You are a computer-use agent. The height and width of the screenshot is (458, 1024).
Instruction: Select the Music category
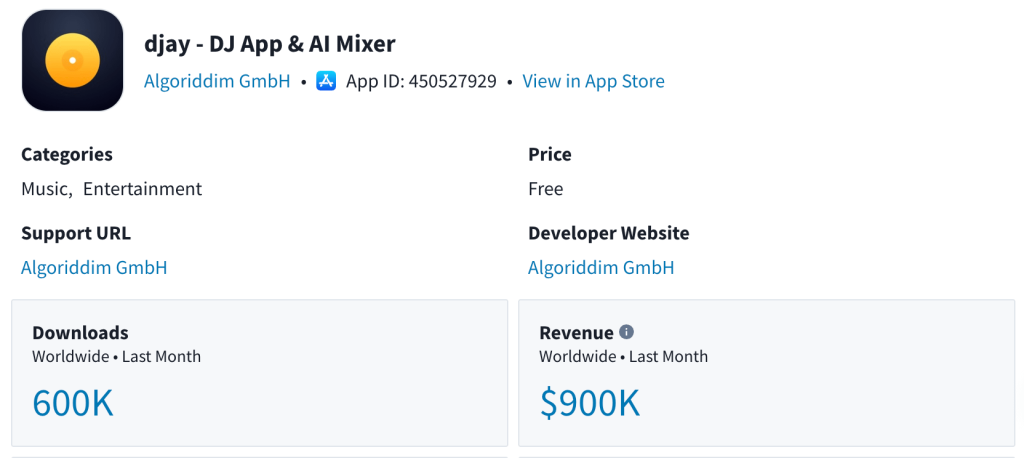45,189
